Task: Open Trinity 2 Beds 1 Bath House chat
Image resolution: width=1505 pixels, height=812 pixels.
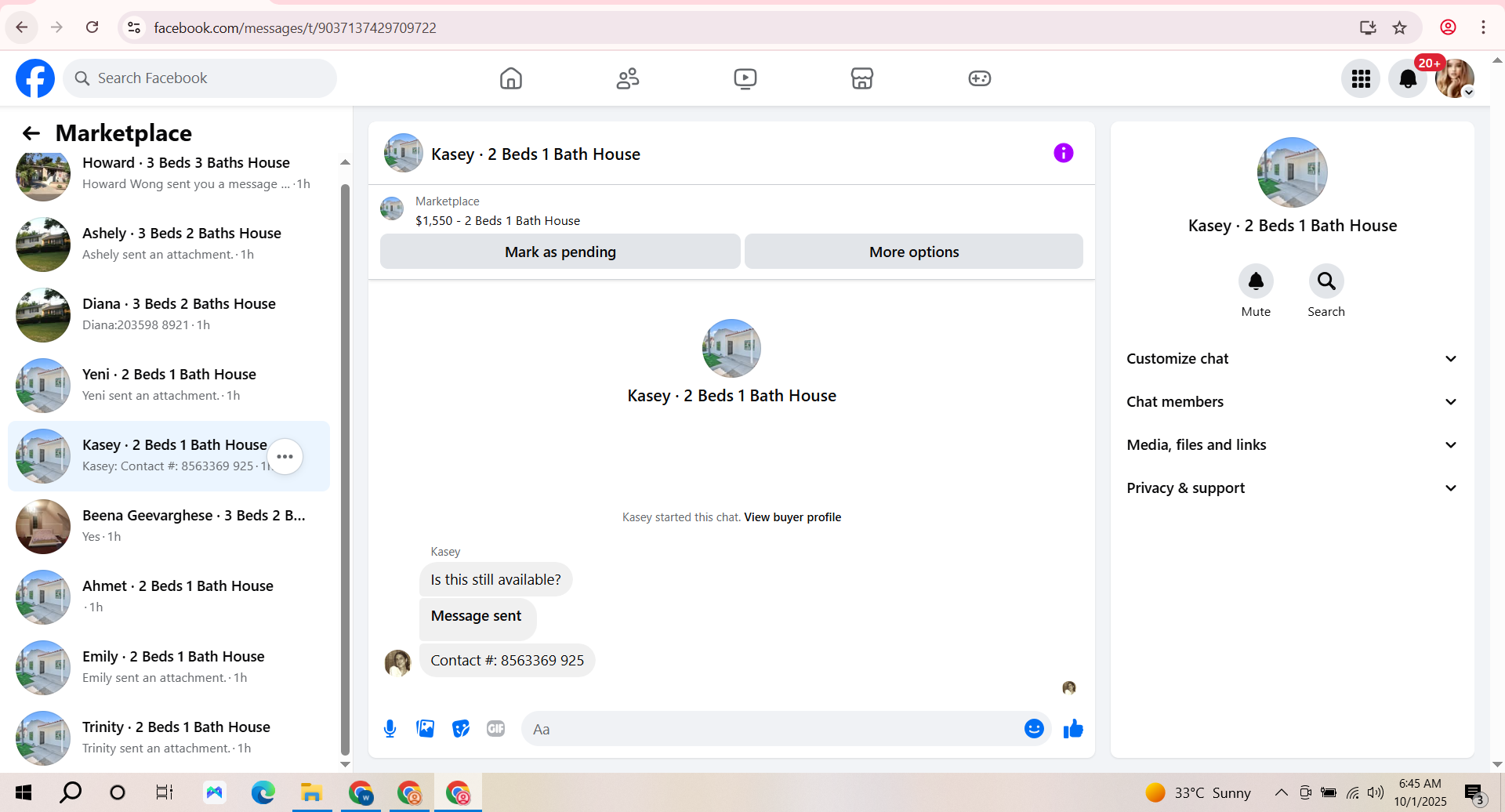Action: (169, 738)
